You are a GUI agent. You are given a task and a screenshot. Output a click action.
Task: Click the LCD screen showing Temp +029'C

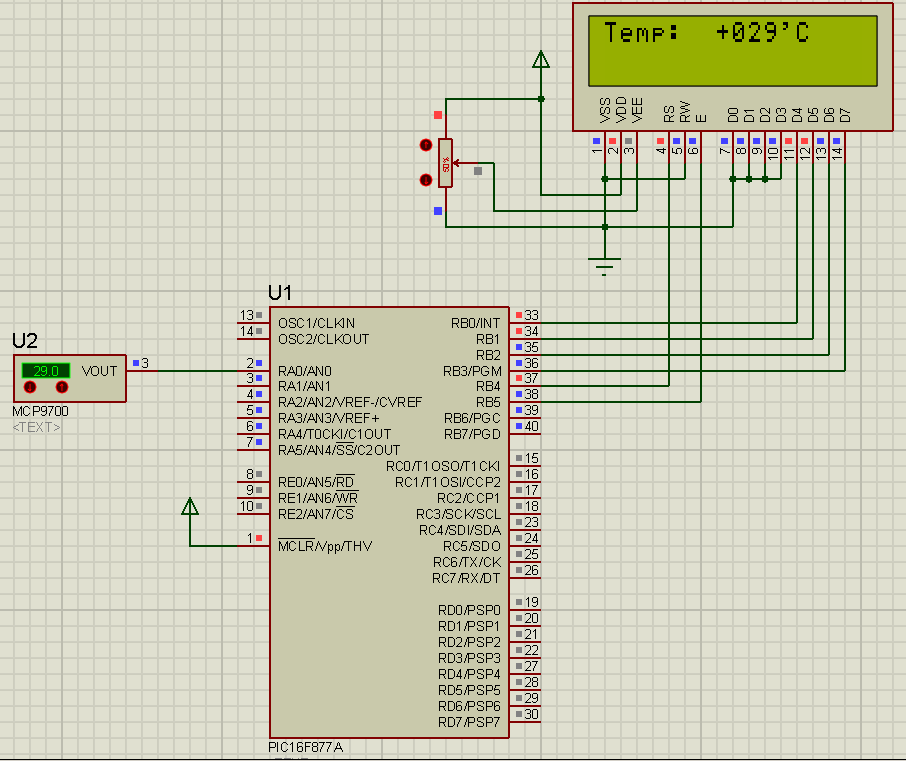pos(733,51)
